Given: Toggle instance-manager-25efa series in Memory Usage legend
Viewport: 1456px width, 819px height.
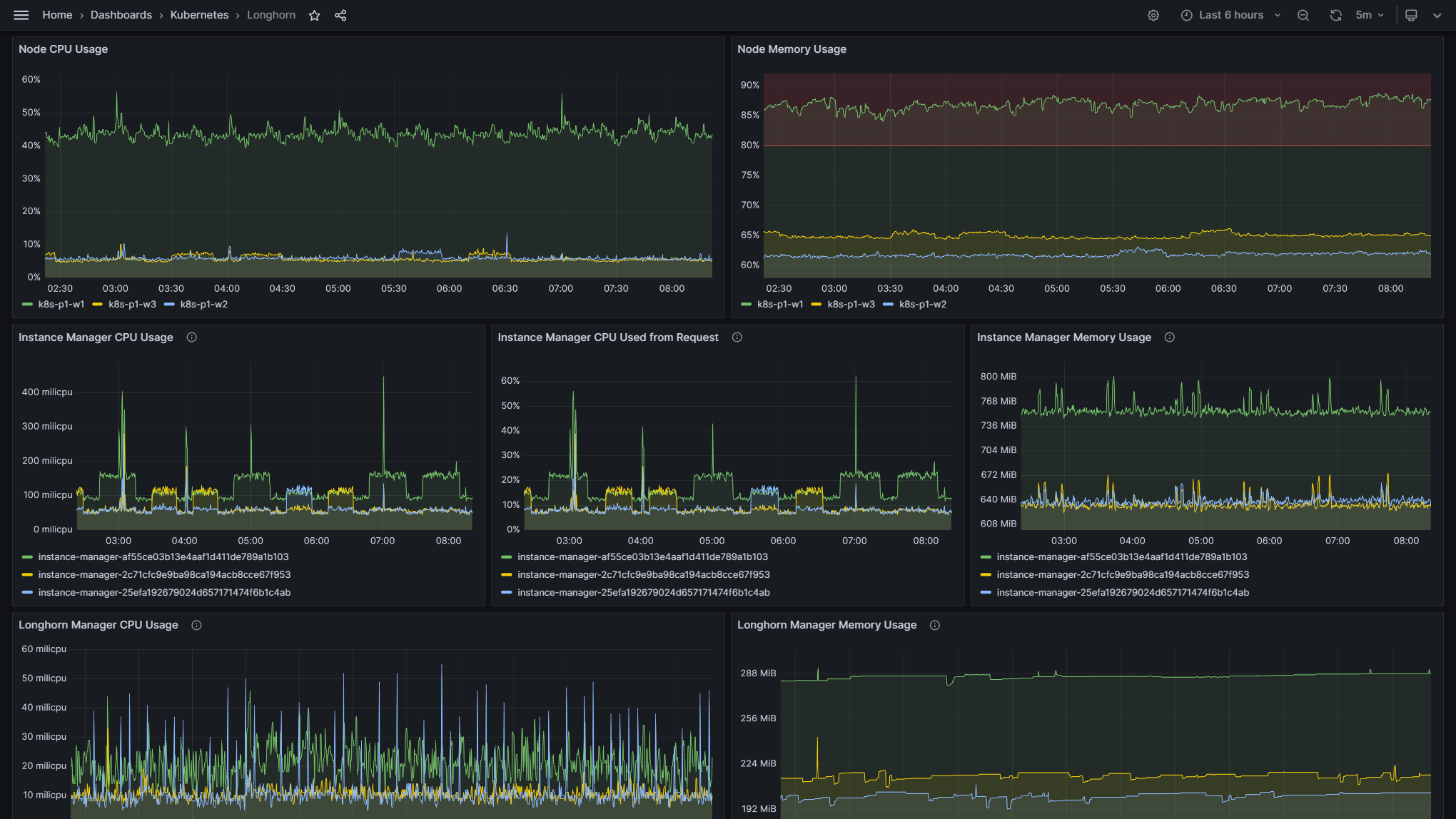Looking at the screenshot, I should click(x=1122, y=593).
